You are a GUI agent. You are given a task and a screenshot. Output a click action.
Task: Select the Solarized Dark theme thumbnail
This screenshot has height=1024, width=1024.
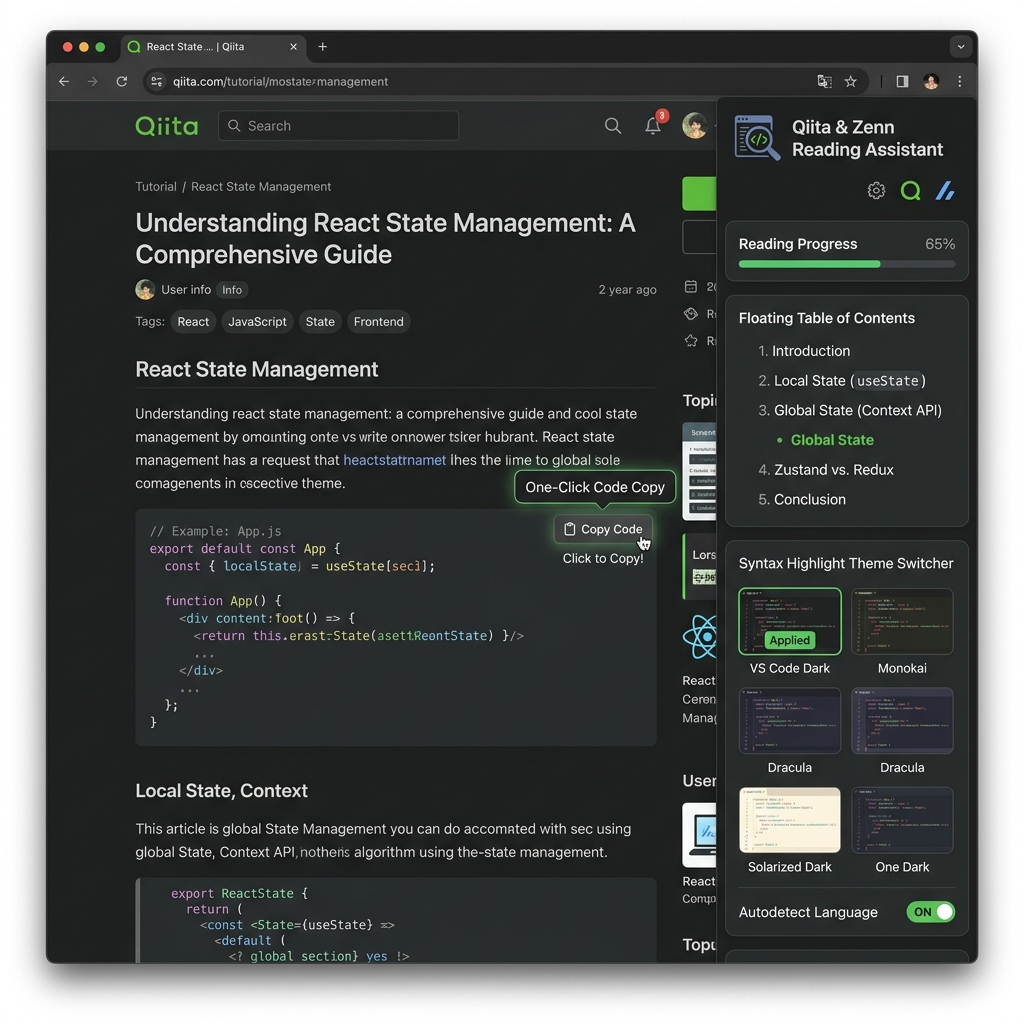[790, 820]
